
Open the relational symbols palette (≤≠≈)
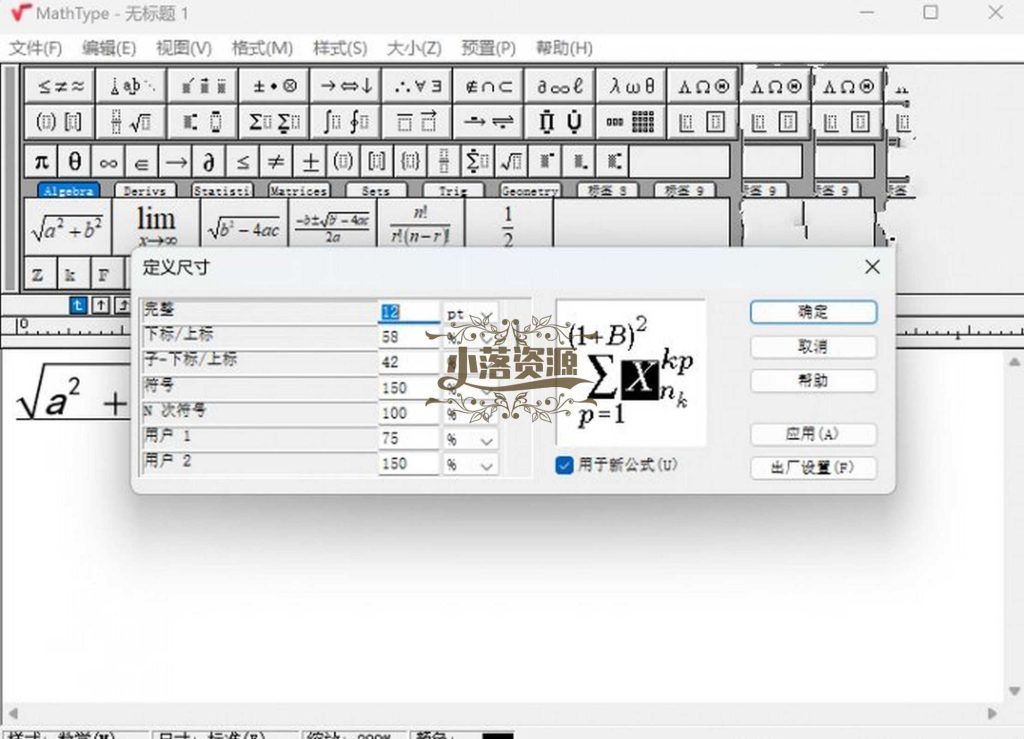point(60,86)
